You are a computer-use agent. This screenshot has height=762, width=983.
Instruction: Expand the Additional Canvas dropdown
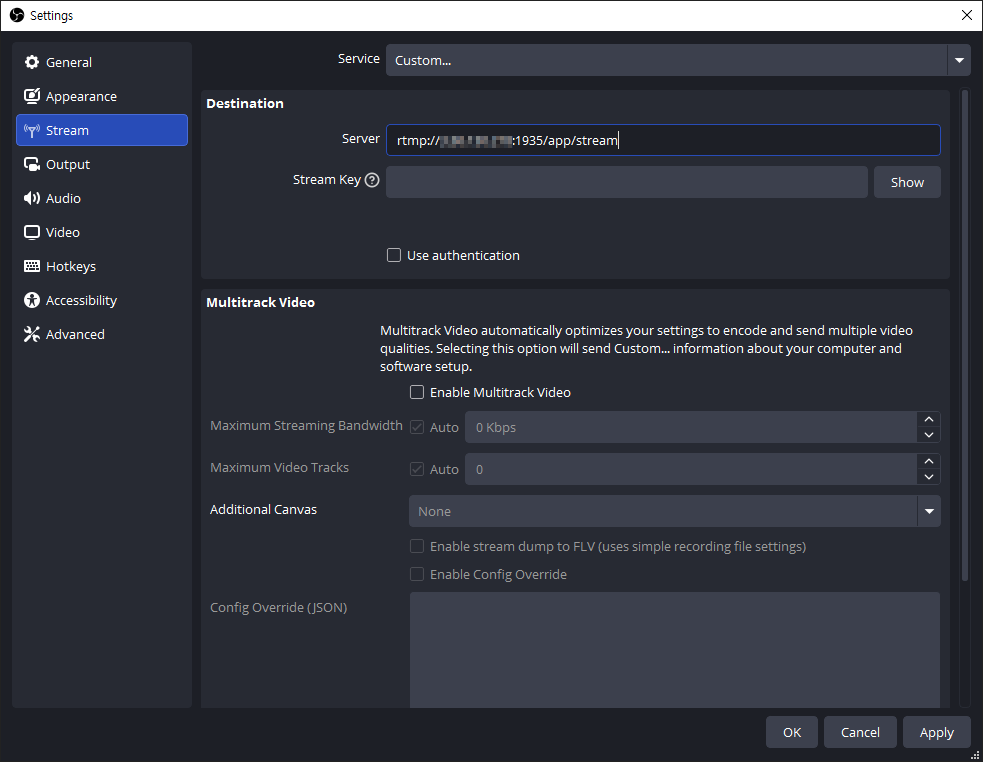(x=929, y=511)
